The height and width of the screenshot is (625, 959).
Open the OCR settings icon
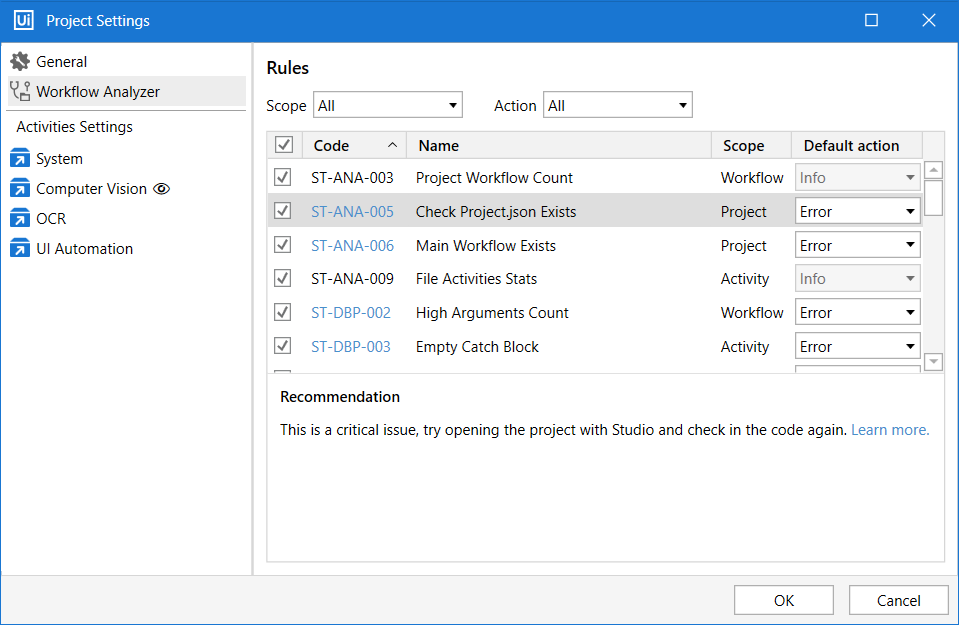click(x=20, y=219)
